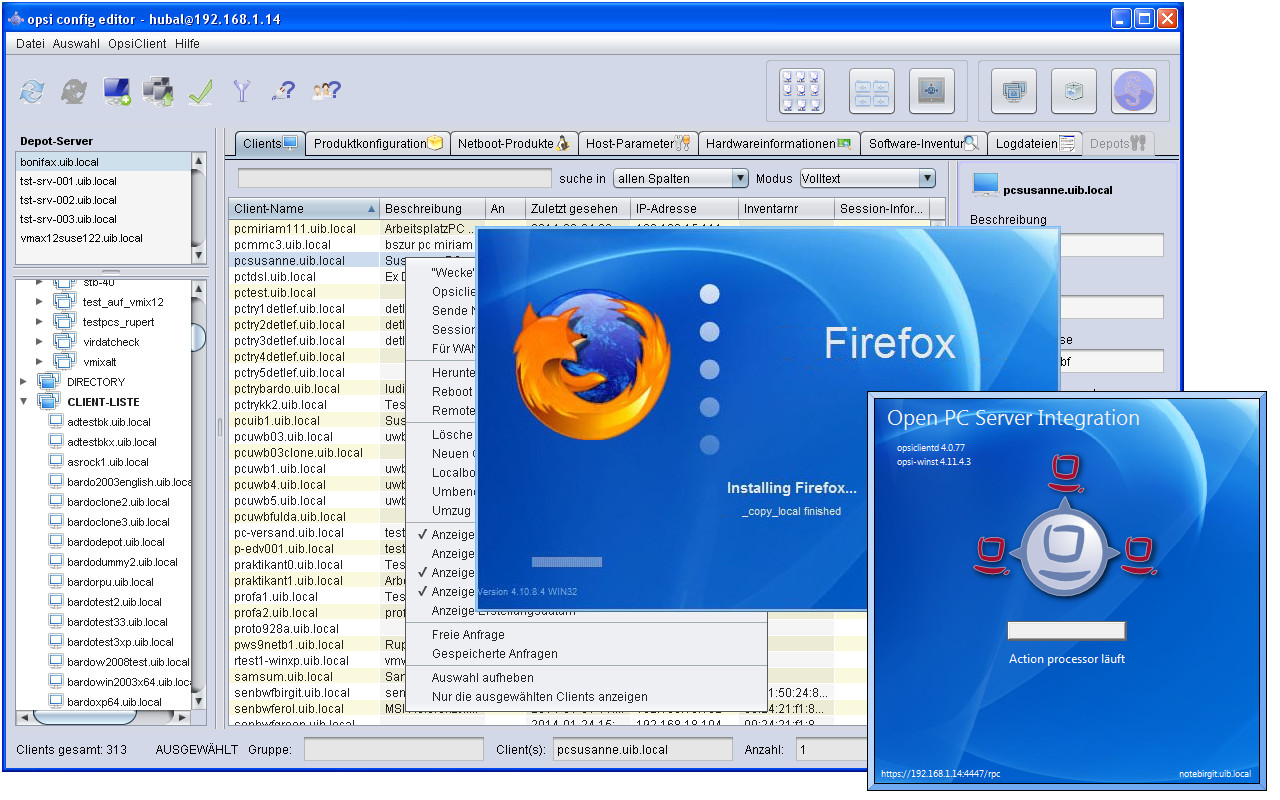Click the client grid view button
Viewport: 1280px width, 800px height.
tap(801, 91)
